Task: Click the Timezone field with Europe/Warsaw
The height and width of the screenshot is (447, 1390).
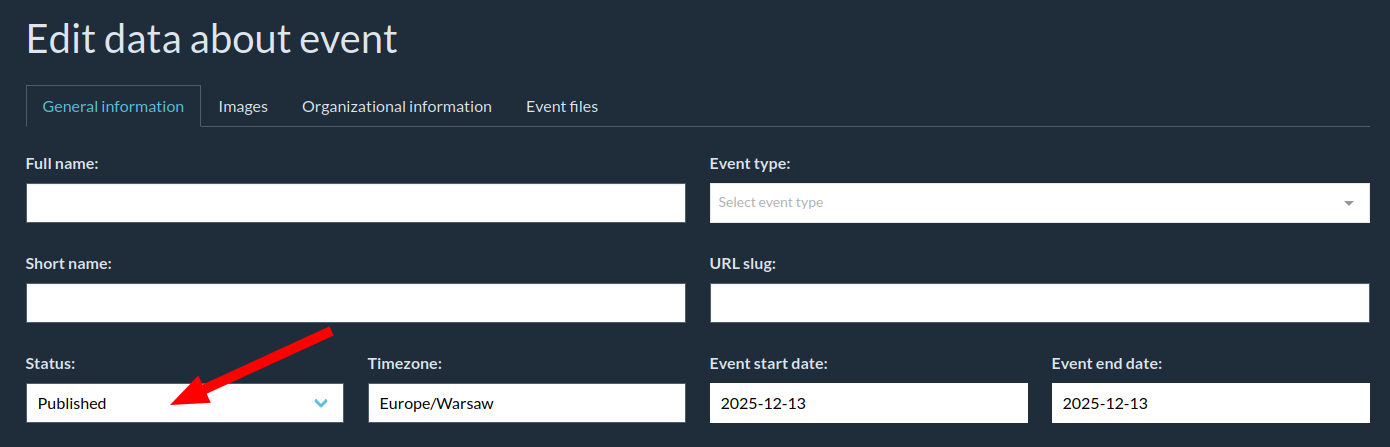Action: [x=526, y=403]
